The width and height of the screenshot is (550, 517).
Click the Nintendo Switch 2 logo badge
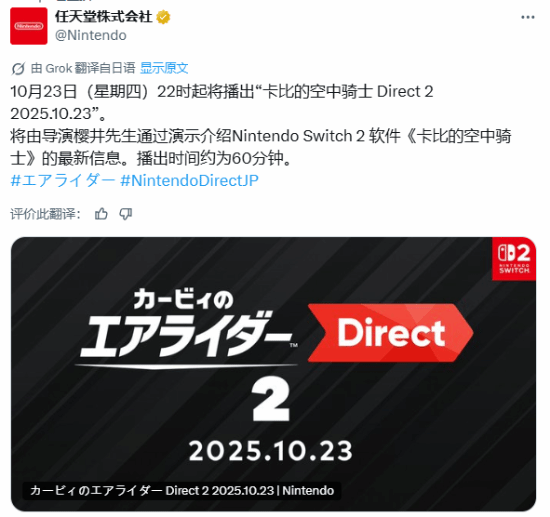coord(514,259)
